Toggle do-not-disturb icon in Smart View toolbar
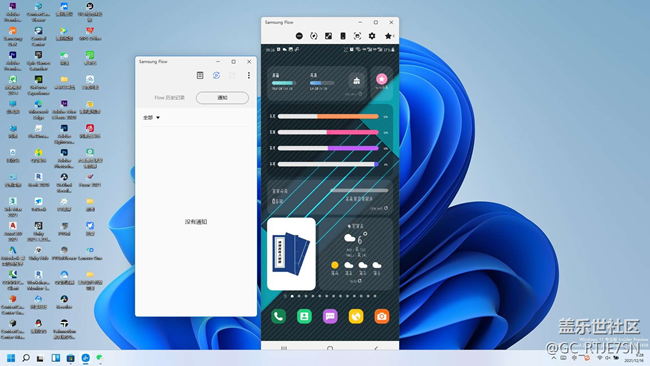 tap(299, 36)
